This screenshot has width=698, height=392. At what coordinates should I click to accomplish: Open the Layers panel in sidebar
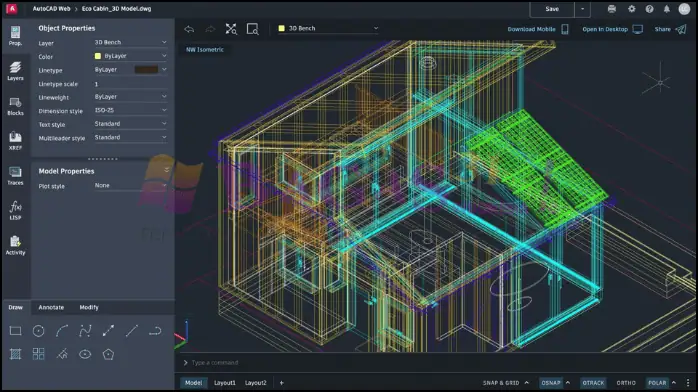[x=15, y=71]
